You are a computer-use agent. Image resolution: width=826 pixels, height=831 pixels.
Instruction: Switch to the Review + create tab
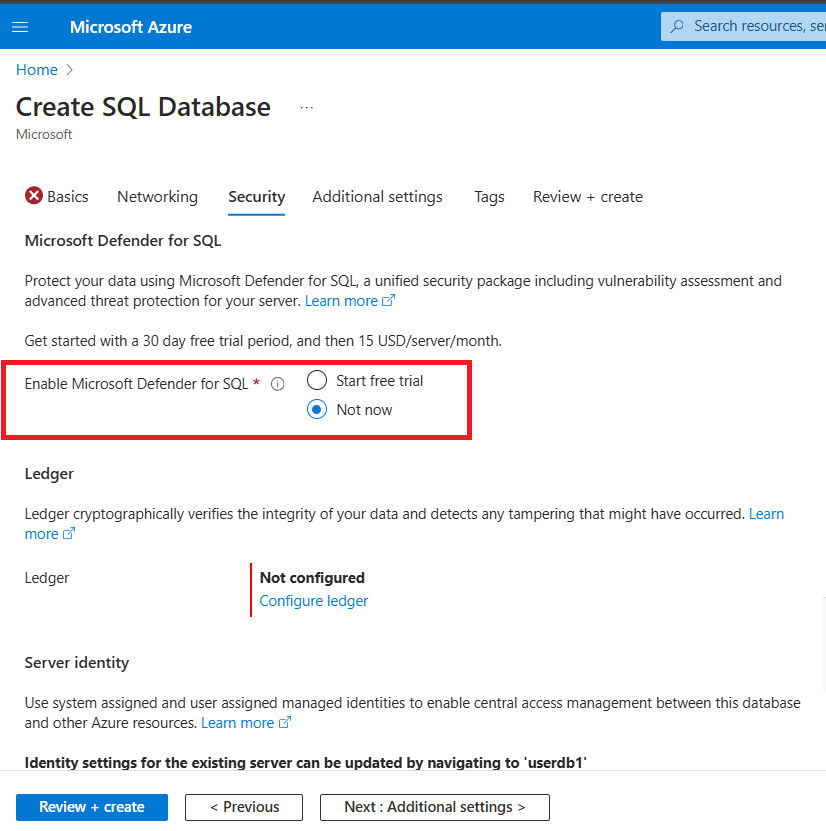click(x=588, y=197)
